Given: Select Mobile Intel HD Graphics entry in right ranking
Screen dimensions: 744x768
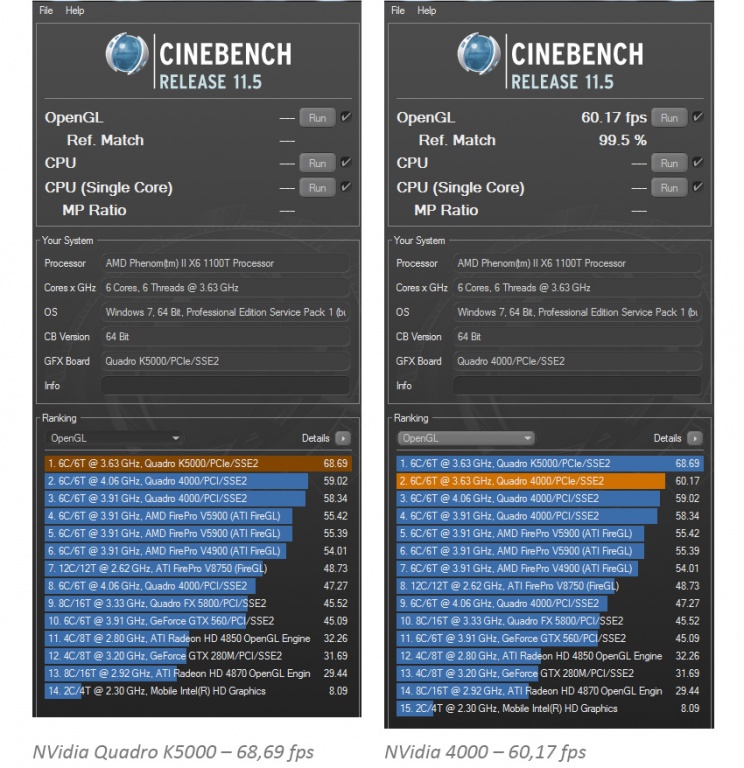Looking at the screenshot, I should coord(550,708).
